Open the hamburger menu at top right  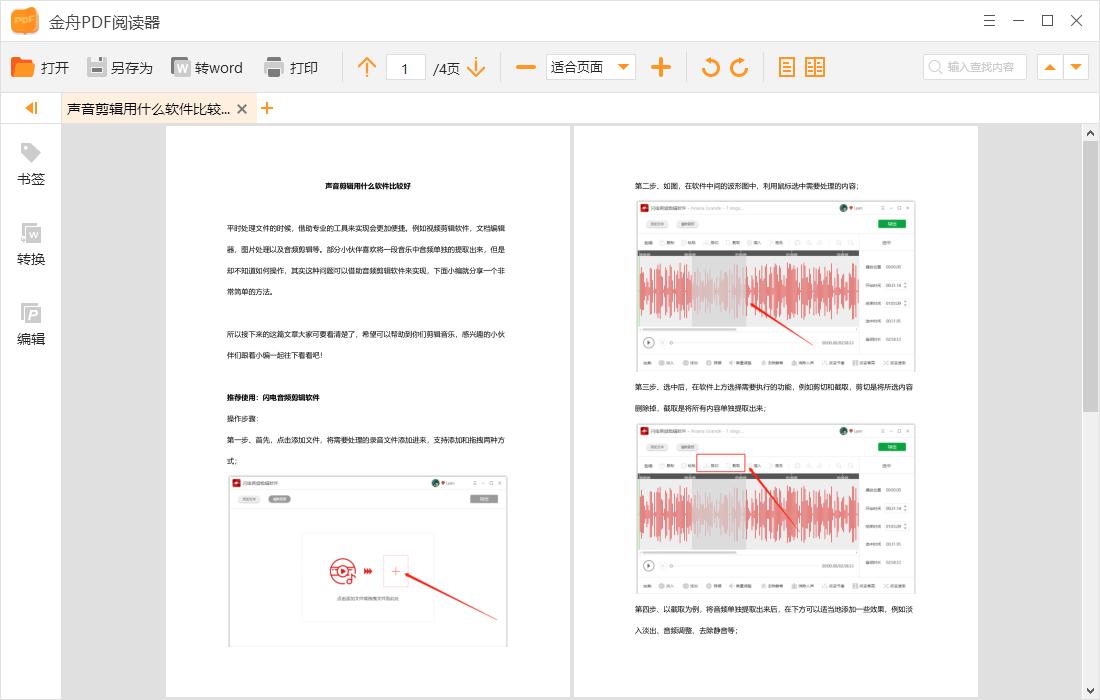coord(989,20)
